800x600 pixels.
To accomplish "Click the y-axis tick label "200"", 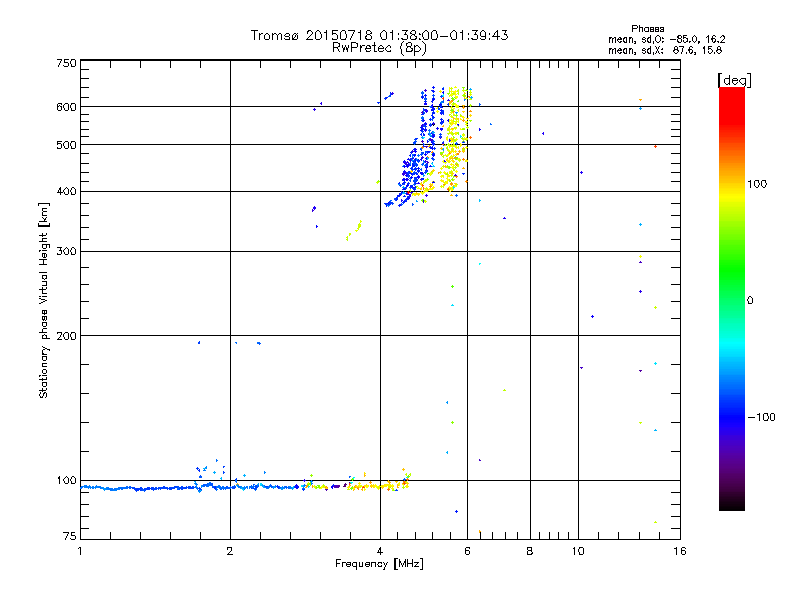I will pyautogui.click(x=66, y=336).
